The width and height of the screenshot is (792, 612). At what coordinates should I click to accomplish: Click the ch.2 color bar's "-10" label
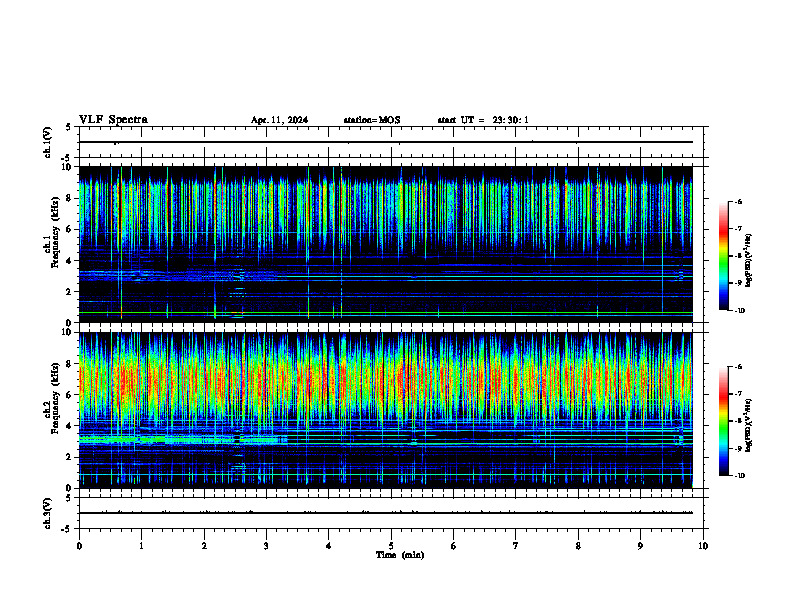(x=739, y=476)
